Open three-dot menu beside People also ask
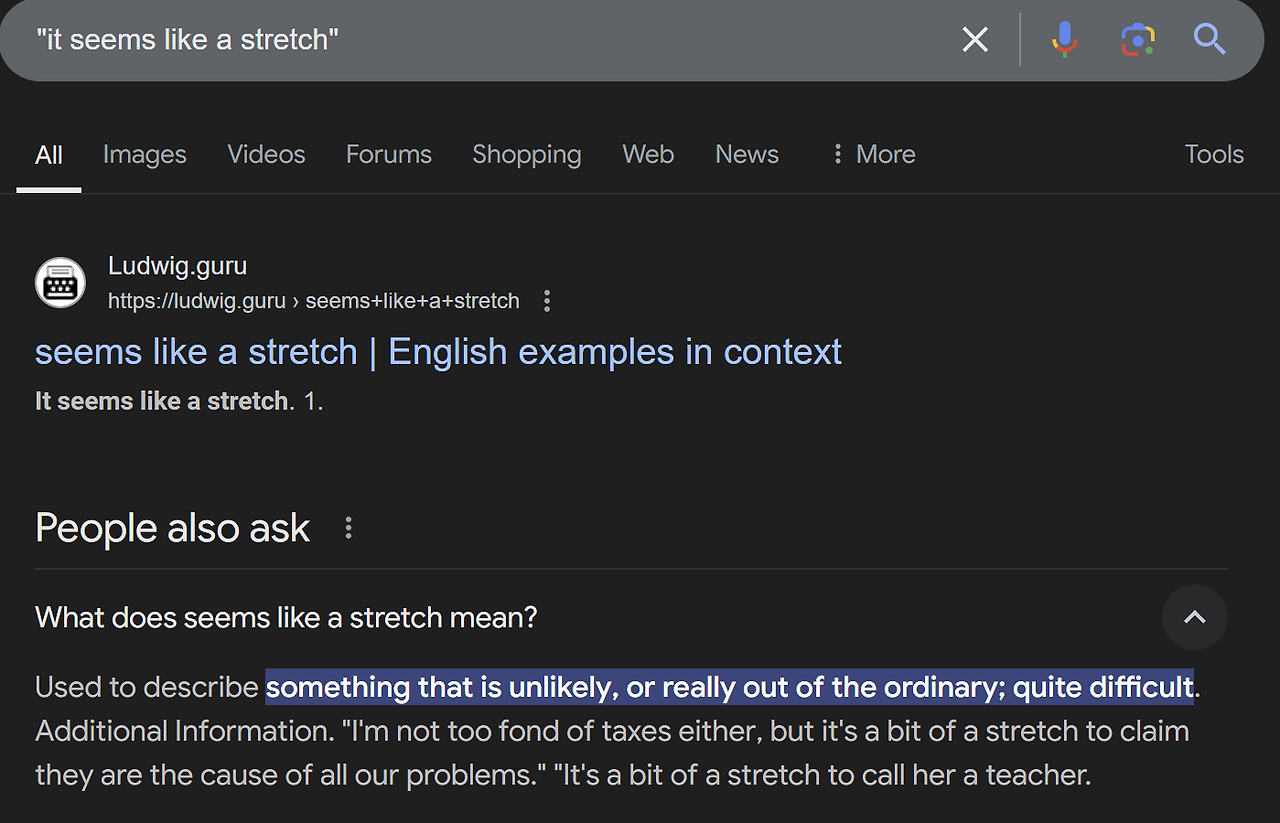Image resolution: width=1280 pixels, height=823 pixels. tap(348, 528)
